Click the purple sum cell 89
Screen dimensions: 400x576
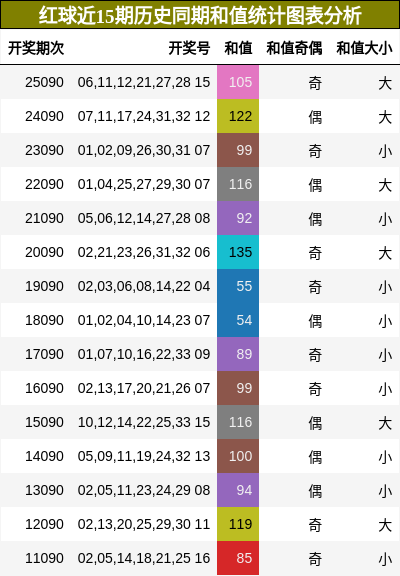[x=238, y=354]
